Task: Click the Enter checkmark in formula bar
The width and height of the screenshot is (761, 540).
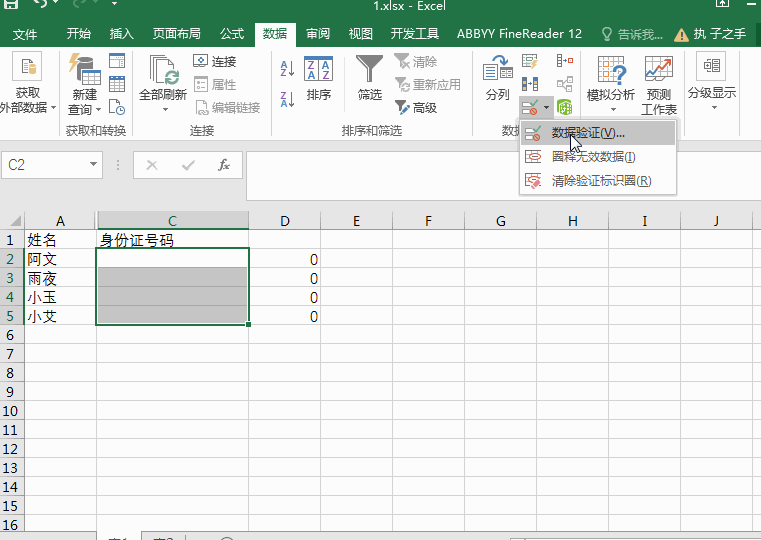Action: [x=188, y=165]
